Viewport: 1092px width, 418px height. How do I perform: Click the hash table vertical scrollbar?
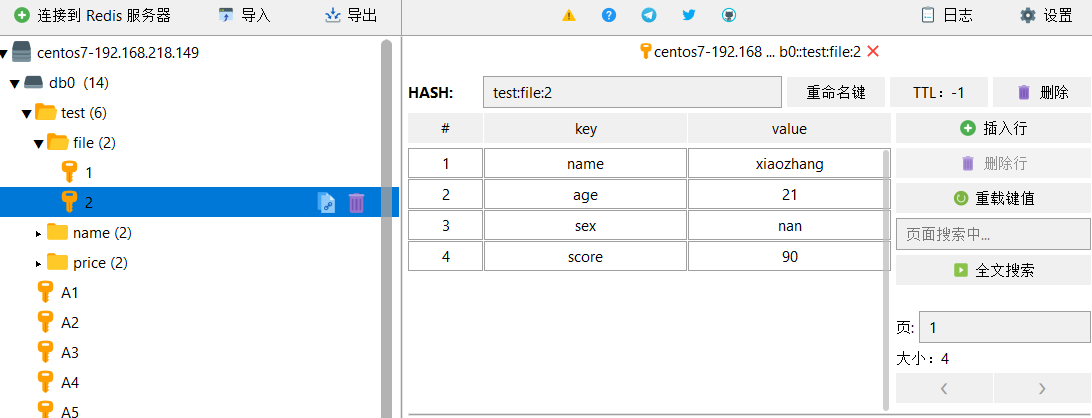click(x=886, y=279)
